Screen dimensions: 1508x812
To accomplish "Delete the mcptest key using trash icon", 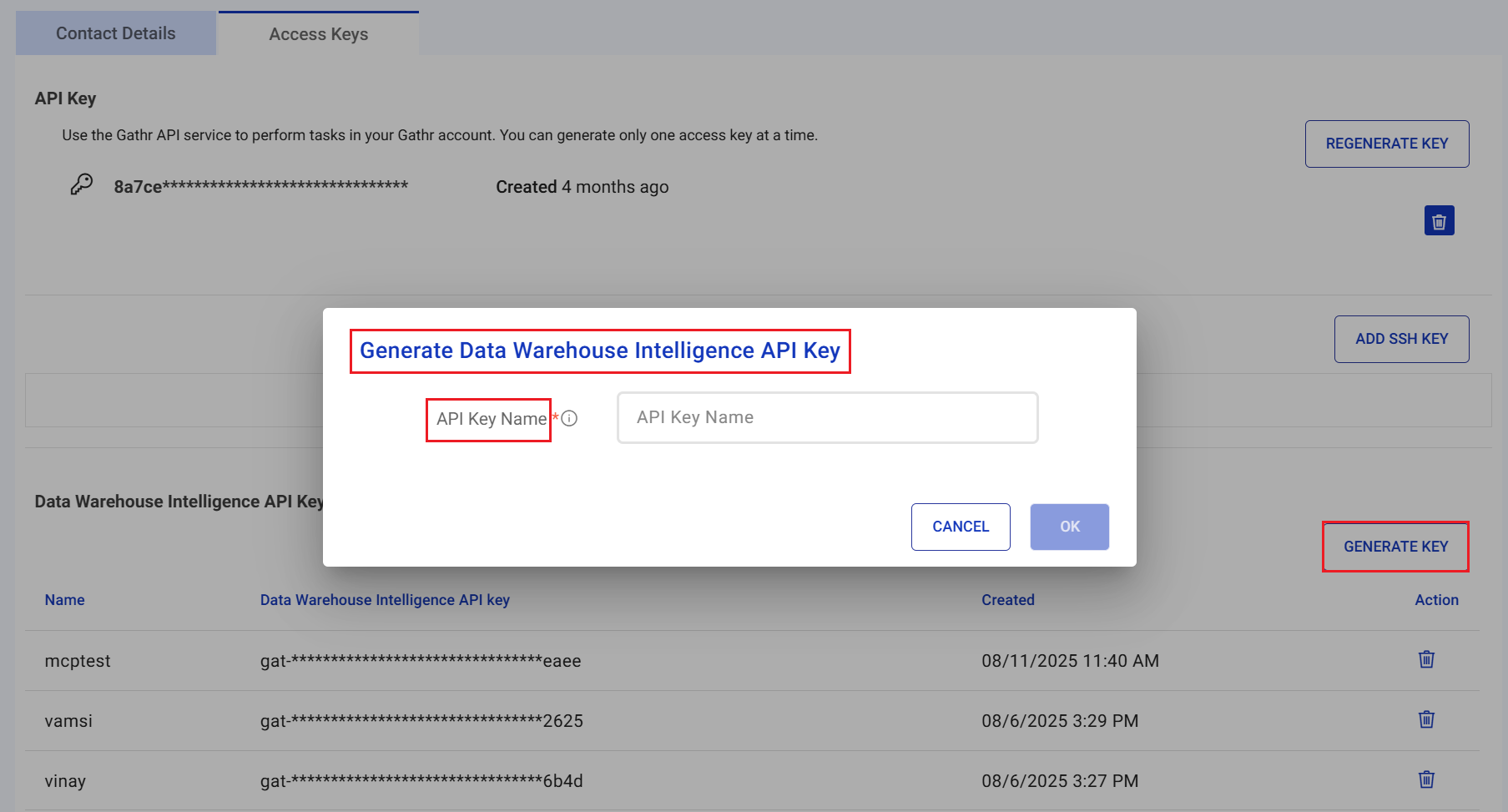I will (x=1426, y=659).
